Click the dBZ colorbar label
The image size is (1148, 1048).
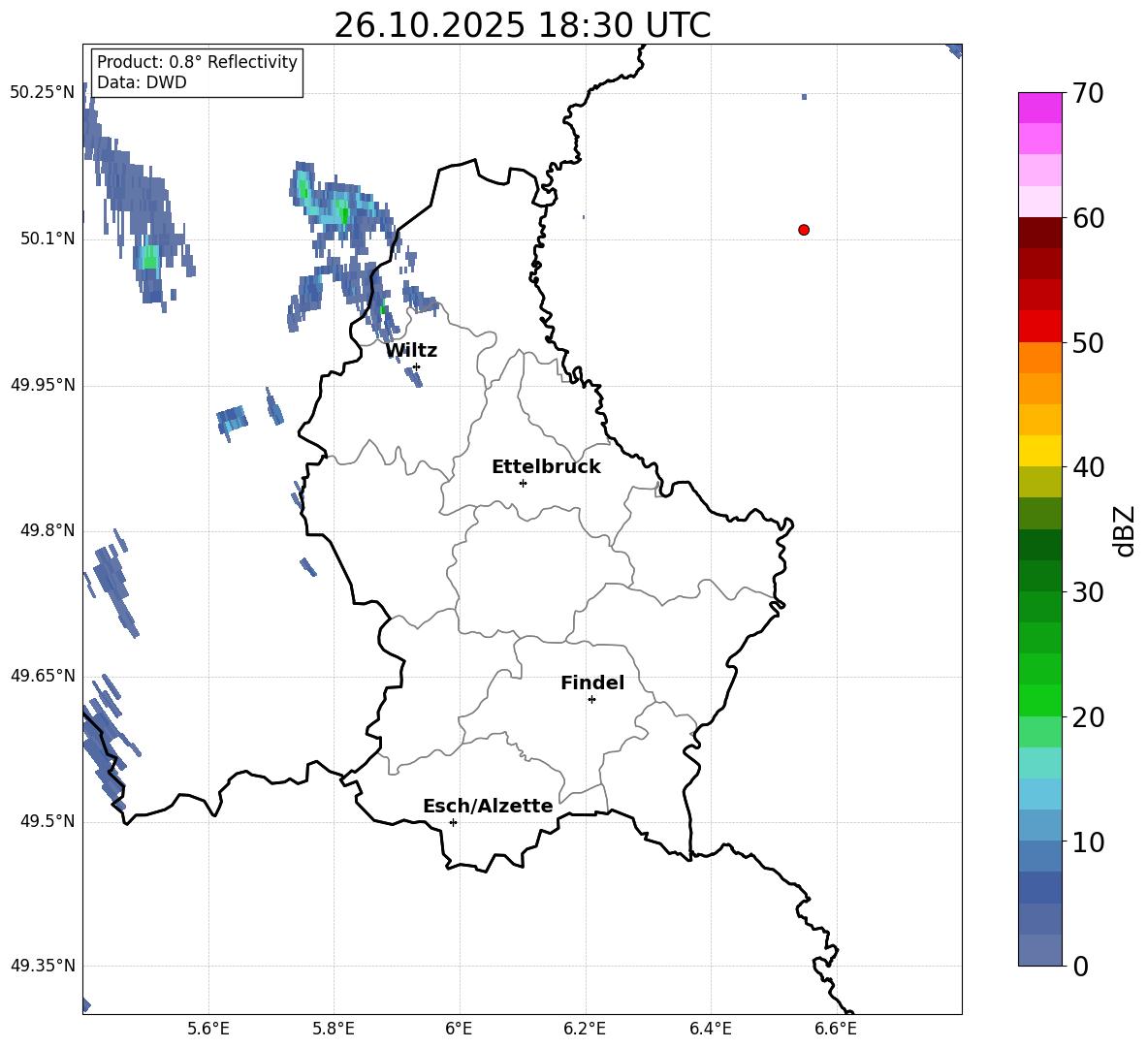click(x=1124, y=530)
